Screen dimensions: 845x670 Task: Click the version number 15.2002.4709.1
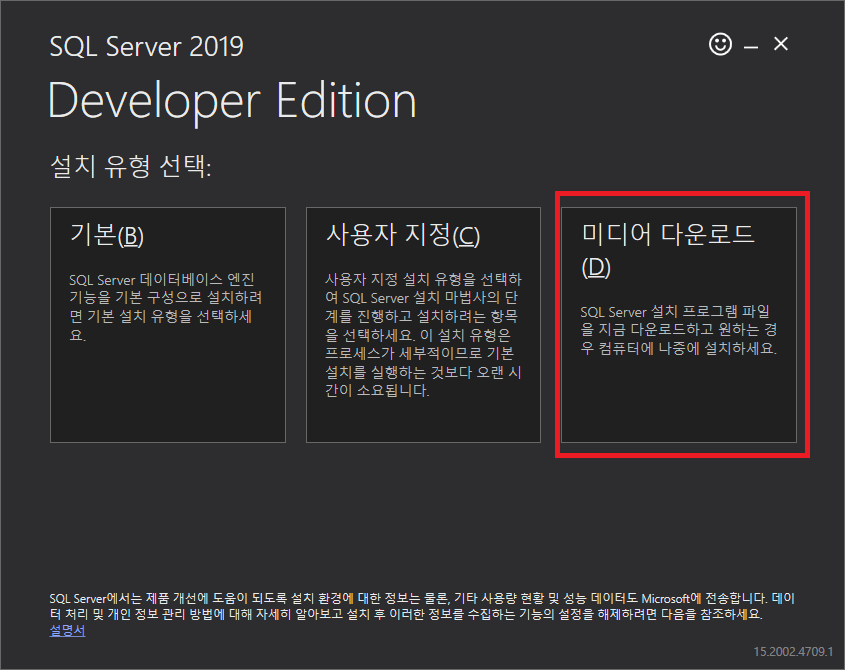coord(793,652)
